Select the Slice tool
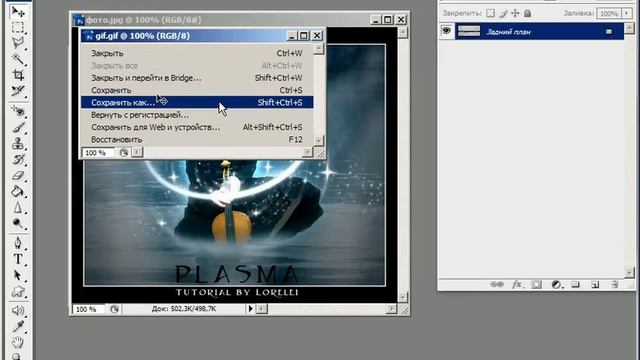 [x=18, y=91]
